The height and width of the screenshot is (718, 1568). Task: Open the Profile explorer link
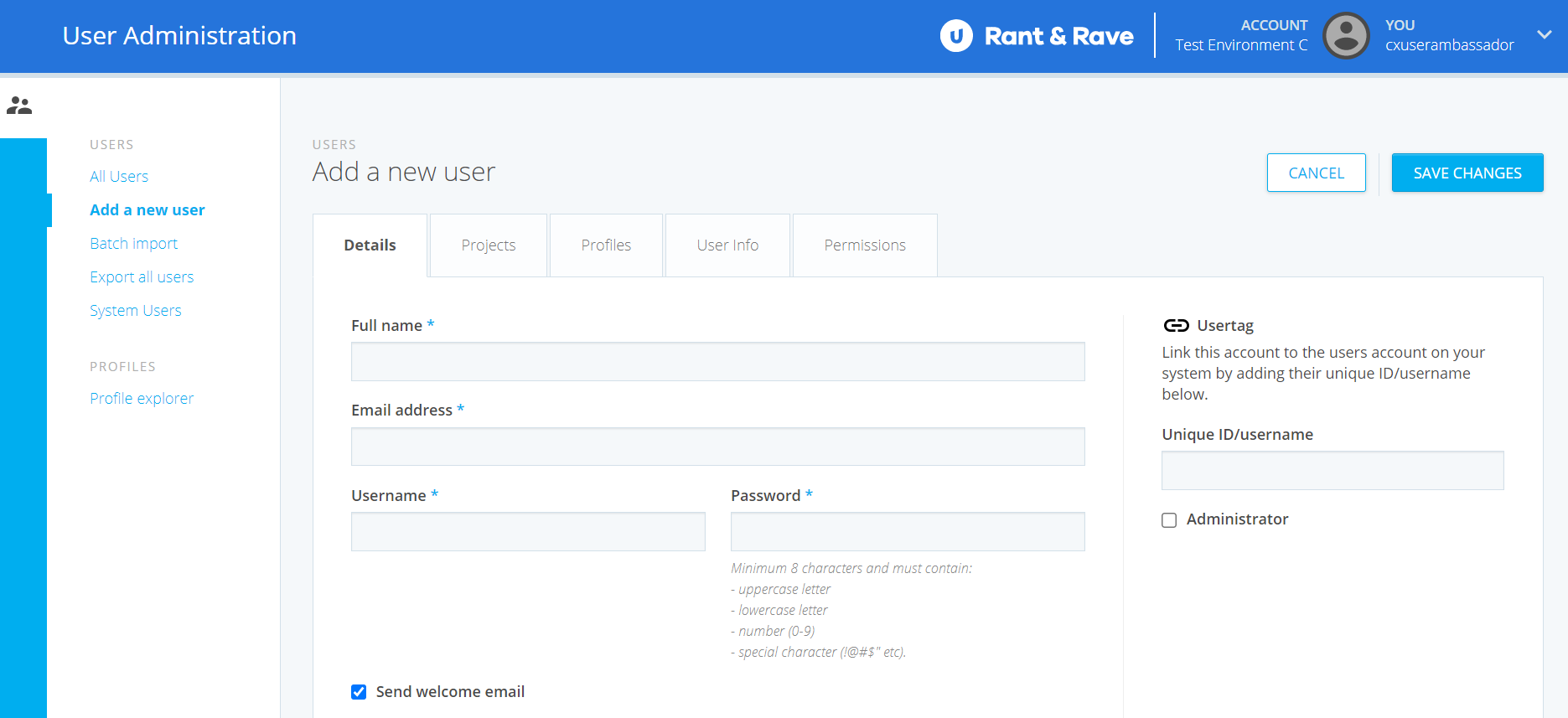pyautogui.click(x=142, y=399)
